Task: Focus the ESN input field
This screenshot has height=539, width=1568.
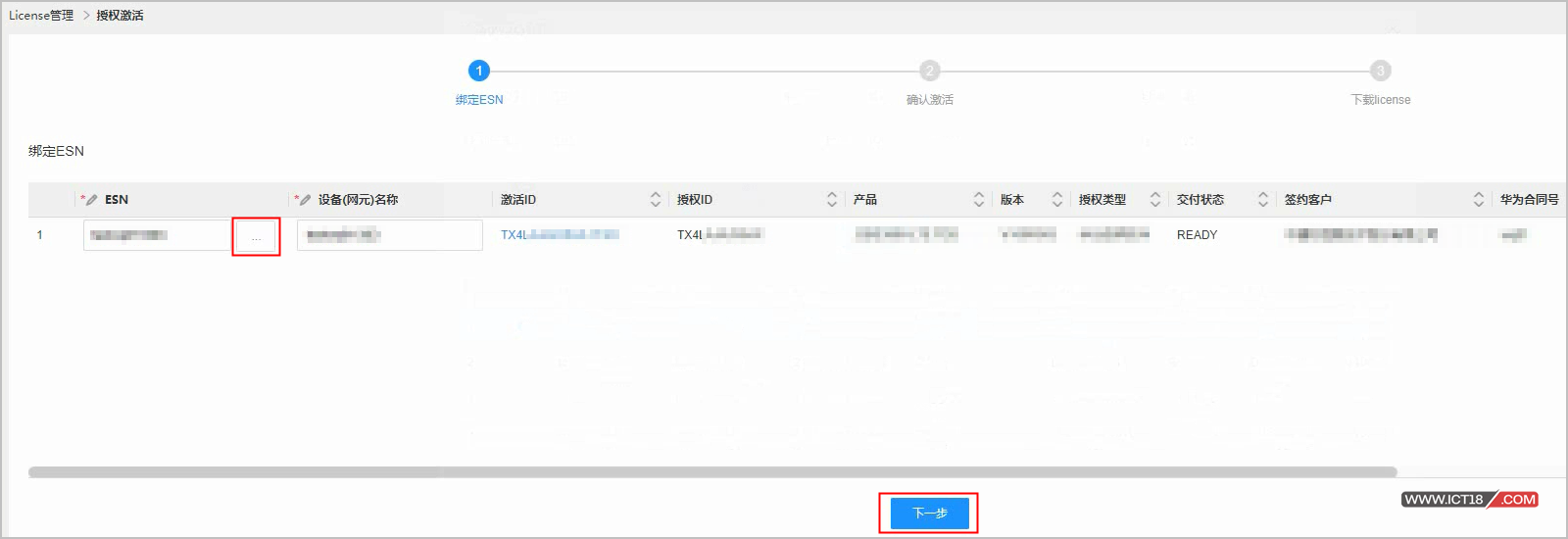Action: coord(157,235)
